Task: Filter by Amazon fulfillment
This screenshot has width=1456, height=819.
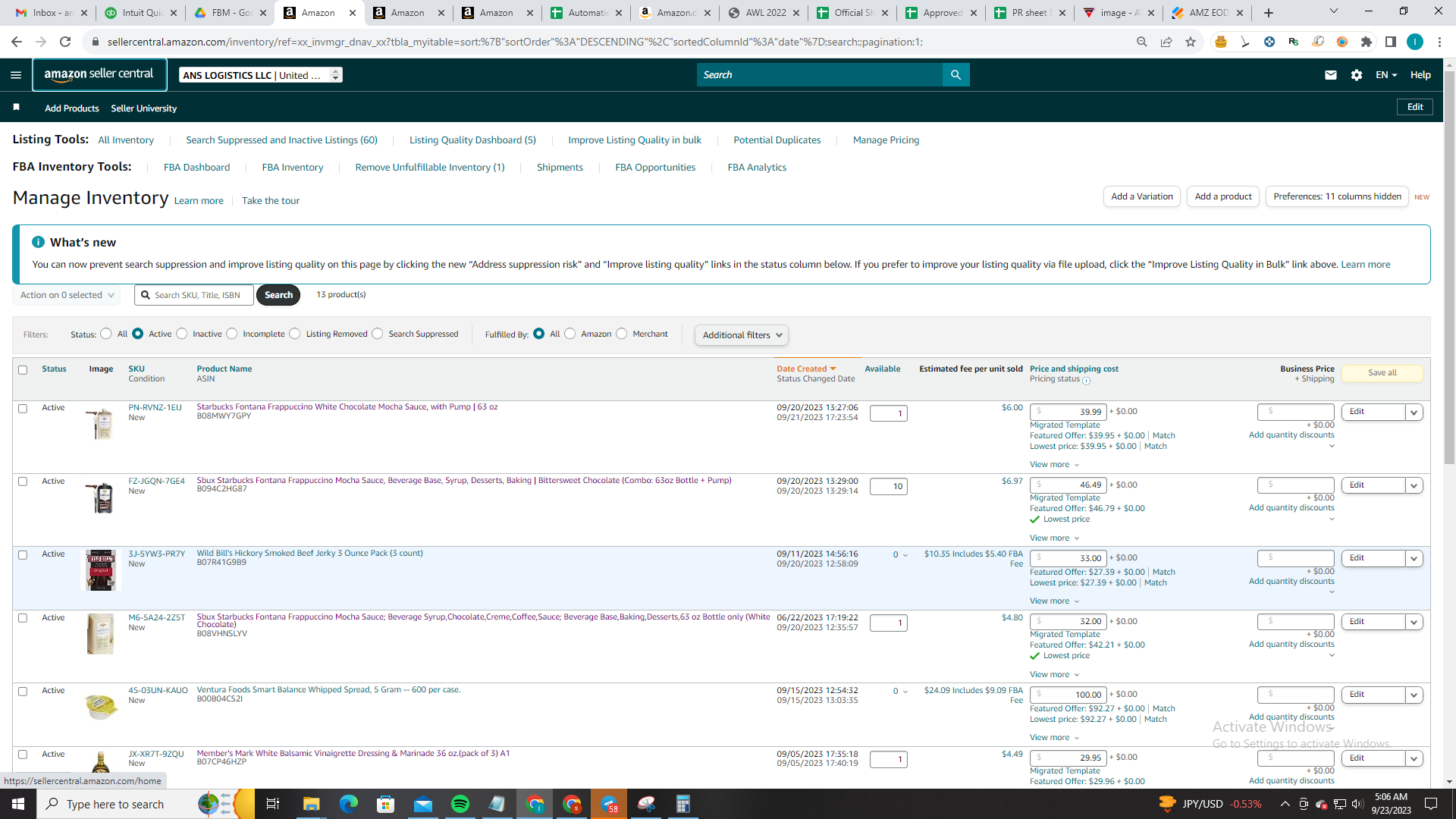Action: (570, 334)
